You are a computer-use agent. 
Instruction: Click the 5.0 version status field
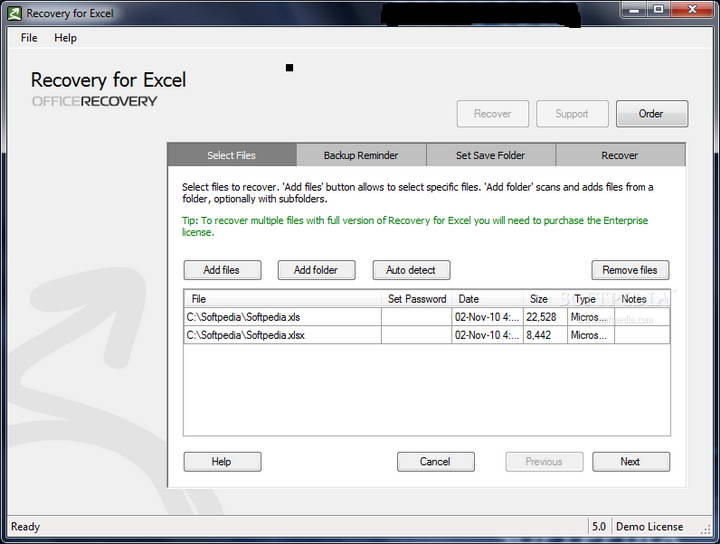click(599, 527)
